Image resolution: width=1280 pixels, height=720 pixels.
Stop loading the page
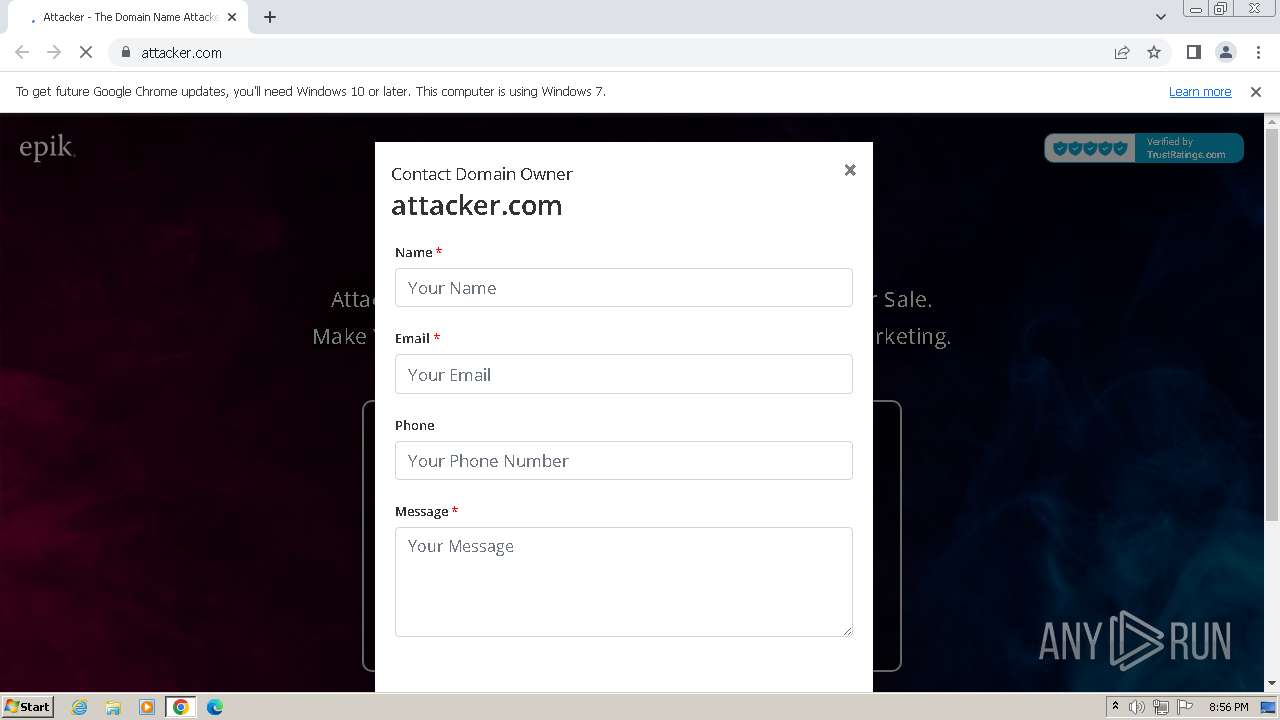86,52
